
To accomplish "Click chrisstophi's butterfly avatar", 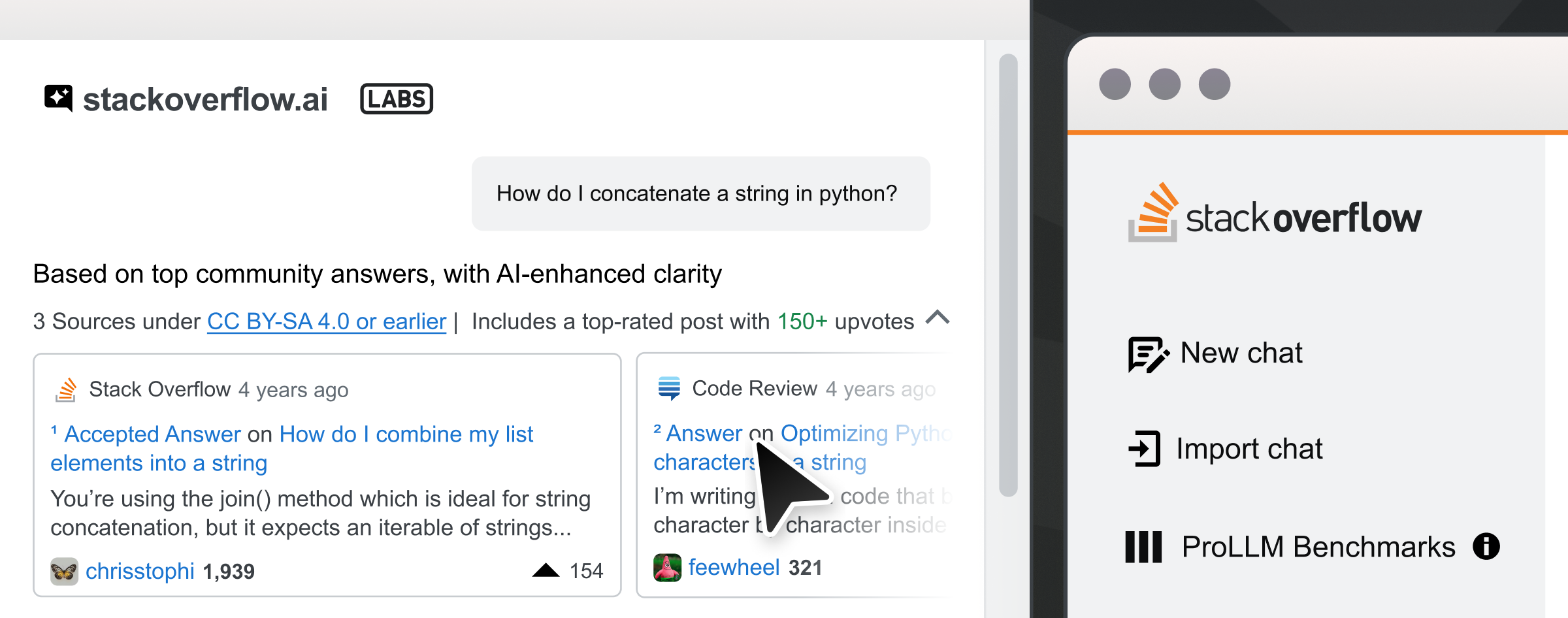I will tap(64, 572).
